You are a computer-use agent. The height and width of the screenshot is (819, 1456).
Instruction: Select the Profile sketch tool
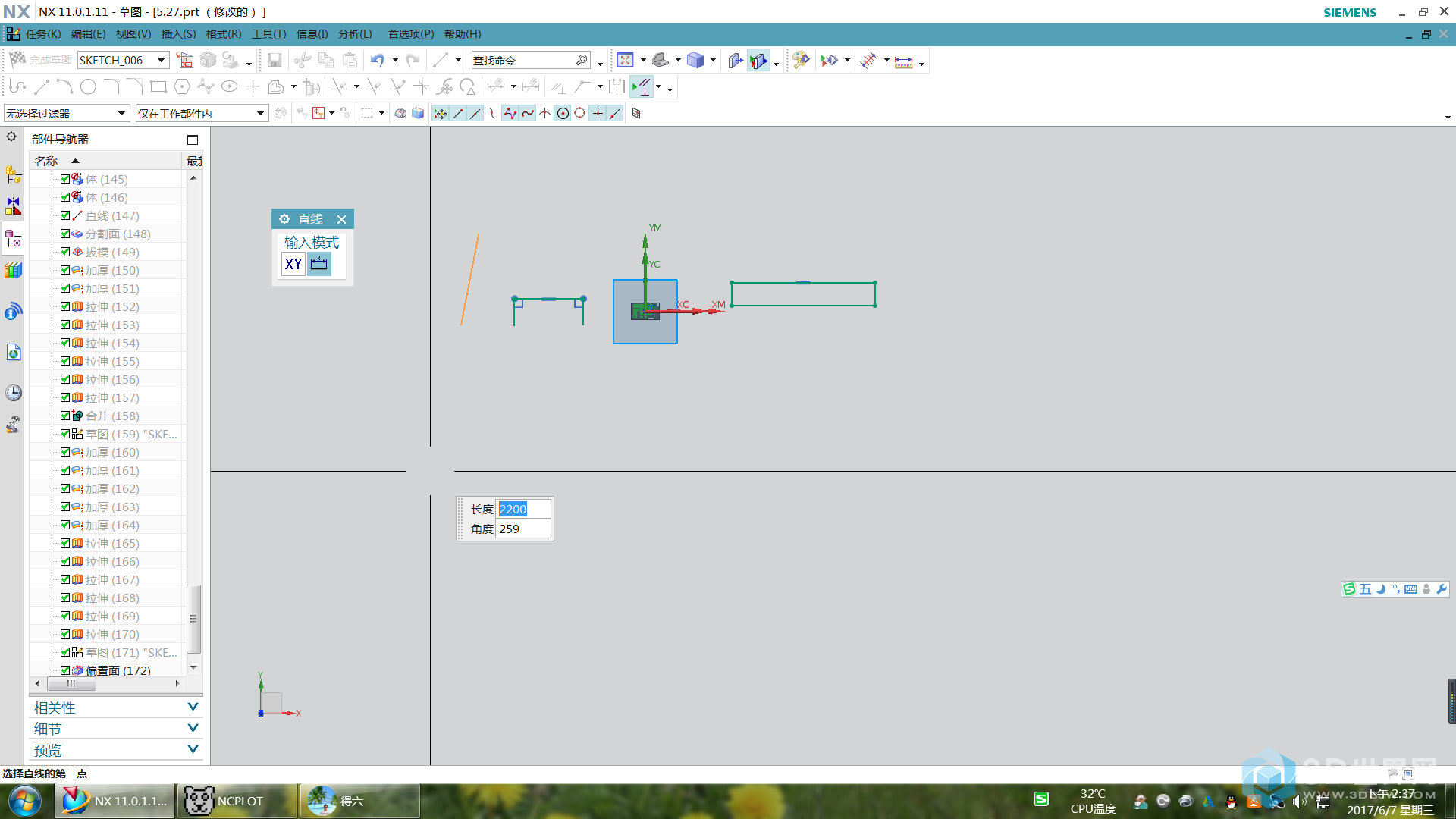[17, 86]
